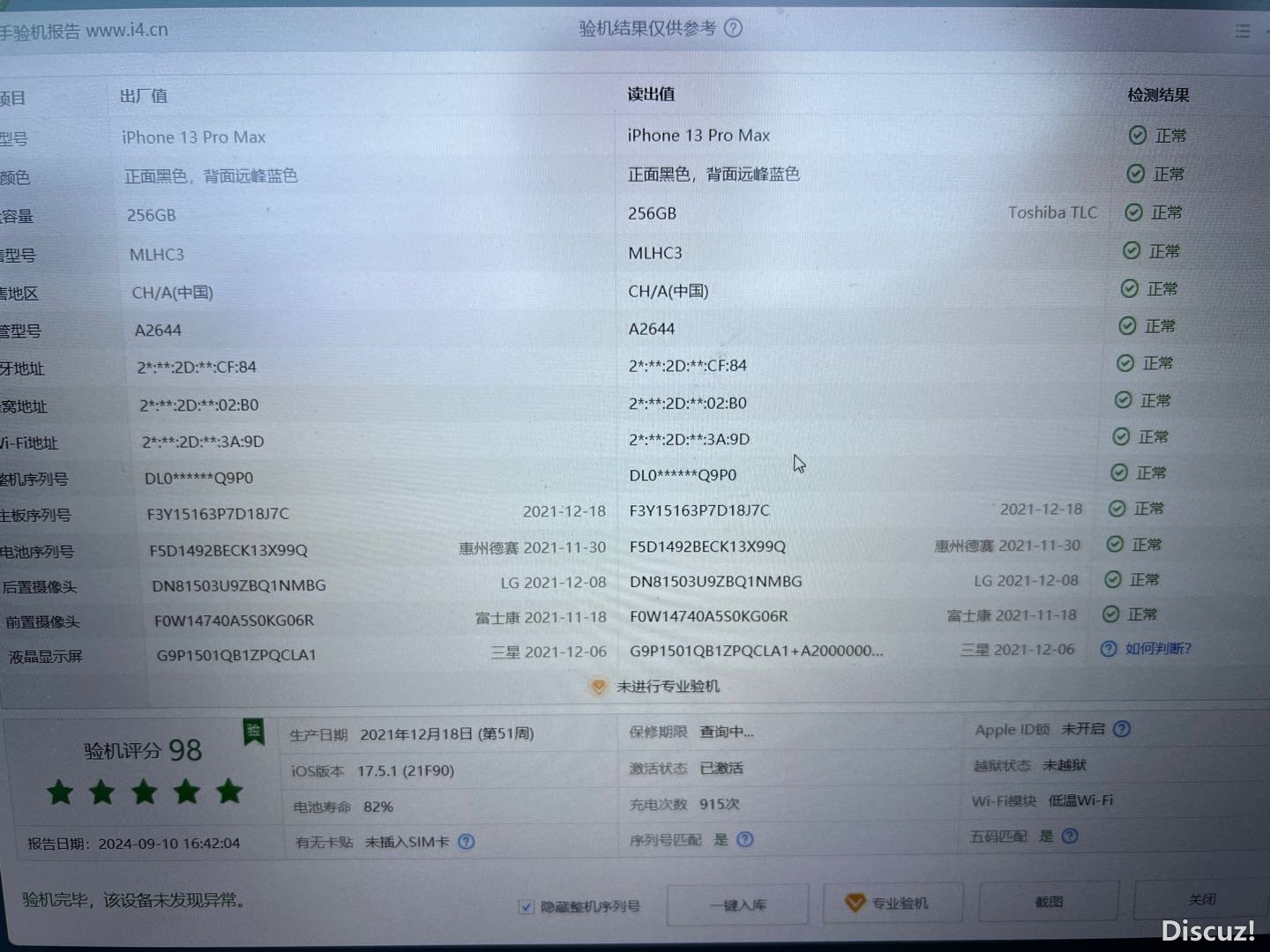Click the 正常 check icon in the CH/A(中国) row
The image size is (1270, 952).
click(1129, 288)
